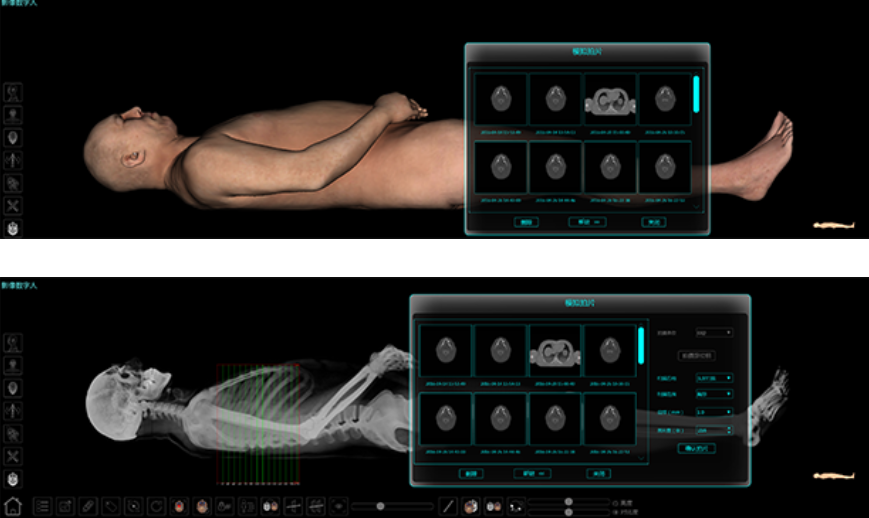The width and height of the screenshot is (869, 518).
Task: Click the tag icon in the bottom toolbar
Action: [x=111, y=506]
